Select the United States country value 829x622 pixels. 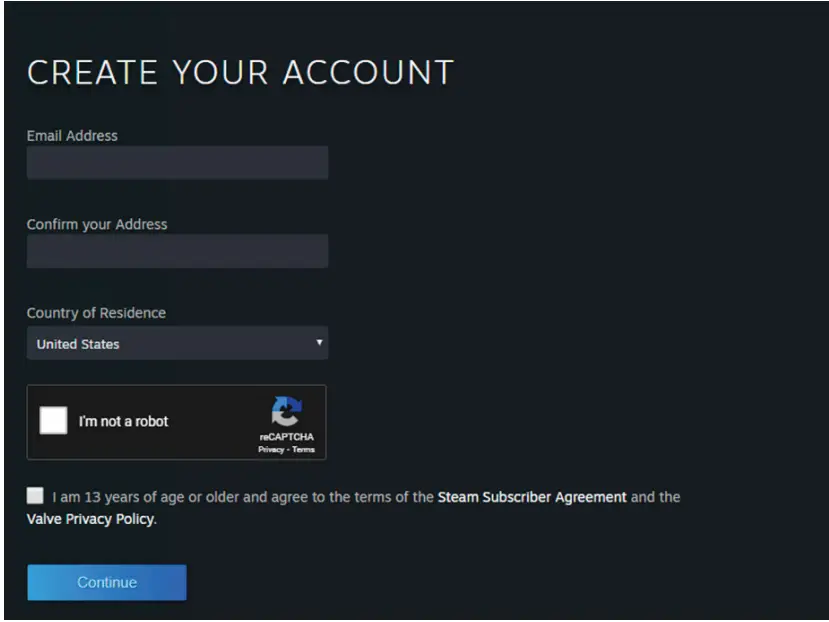[78, 342]
